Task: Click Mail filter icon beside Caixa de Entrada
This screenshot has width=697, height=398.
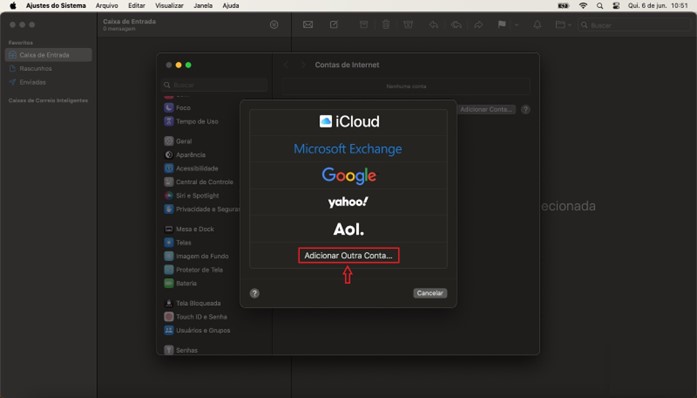Action: [274, 25]
